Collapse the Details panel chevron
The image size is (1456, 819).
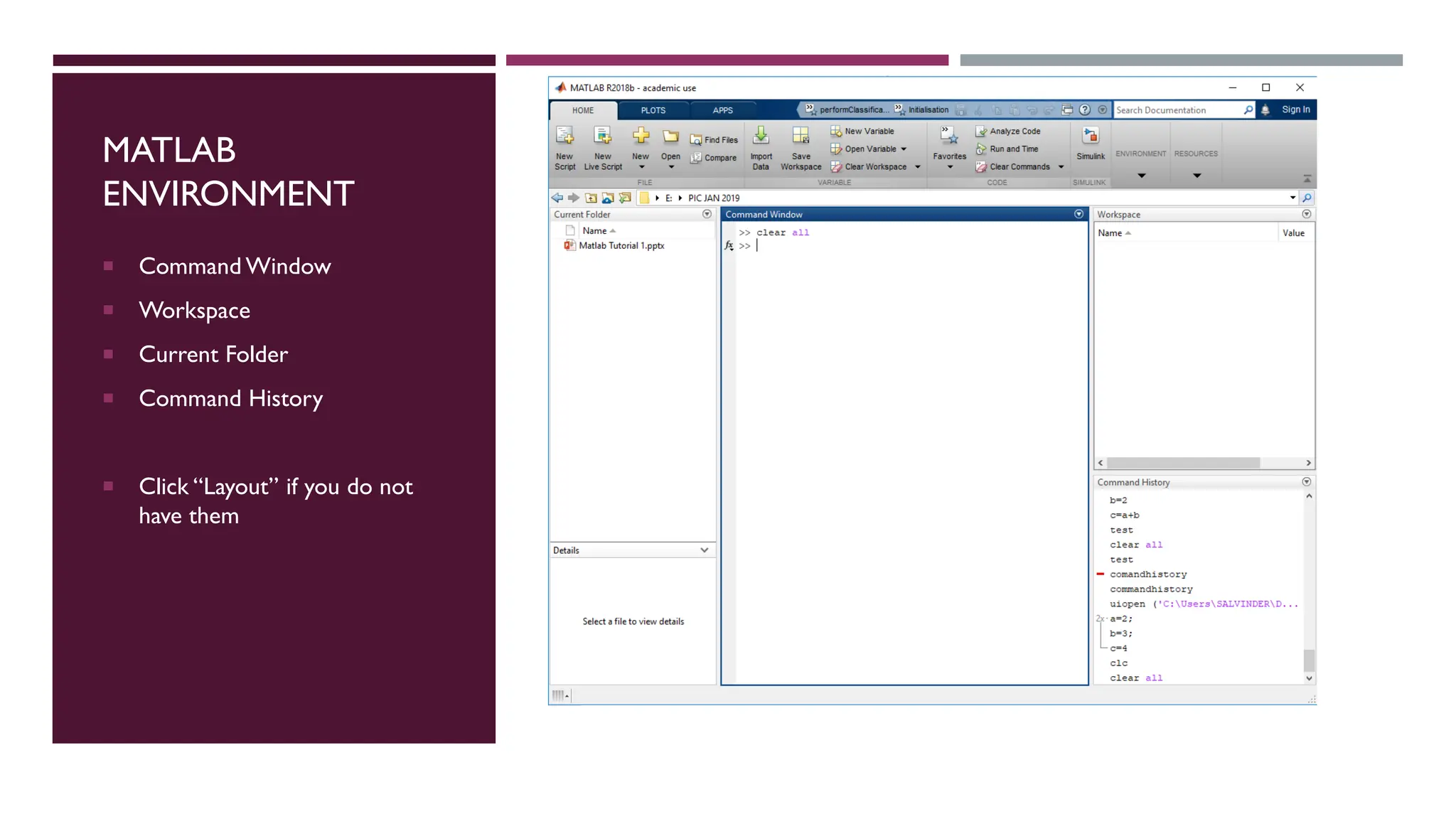[x=704, y=550]
